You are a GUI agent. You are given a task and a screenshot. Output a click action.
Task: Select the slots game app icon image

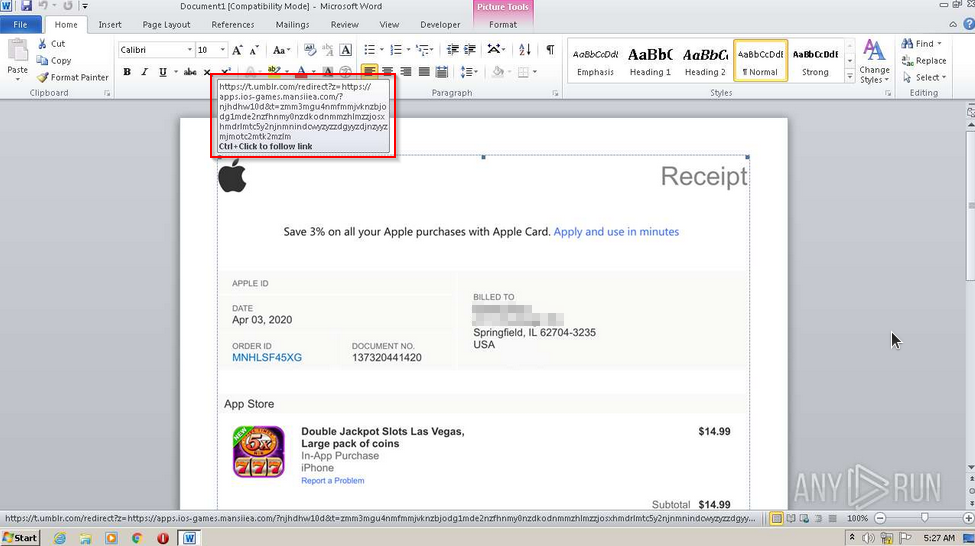[x=259, y=451]
